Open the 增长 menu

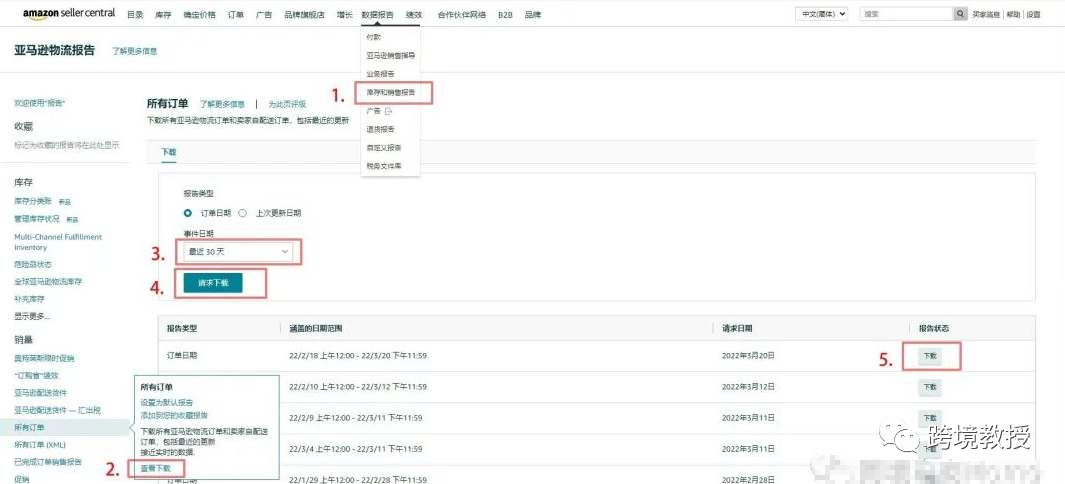[344, 14]
